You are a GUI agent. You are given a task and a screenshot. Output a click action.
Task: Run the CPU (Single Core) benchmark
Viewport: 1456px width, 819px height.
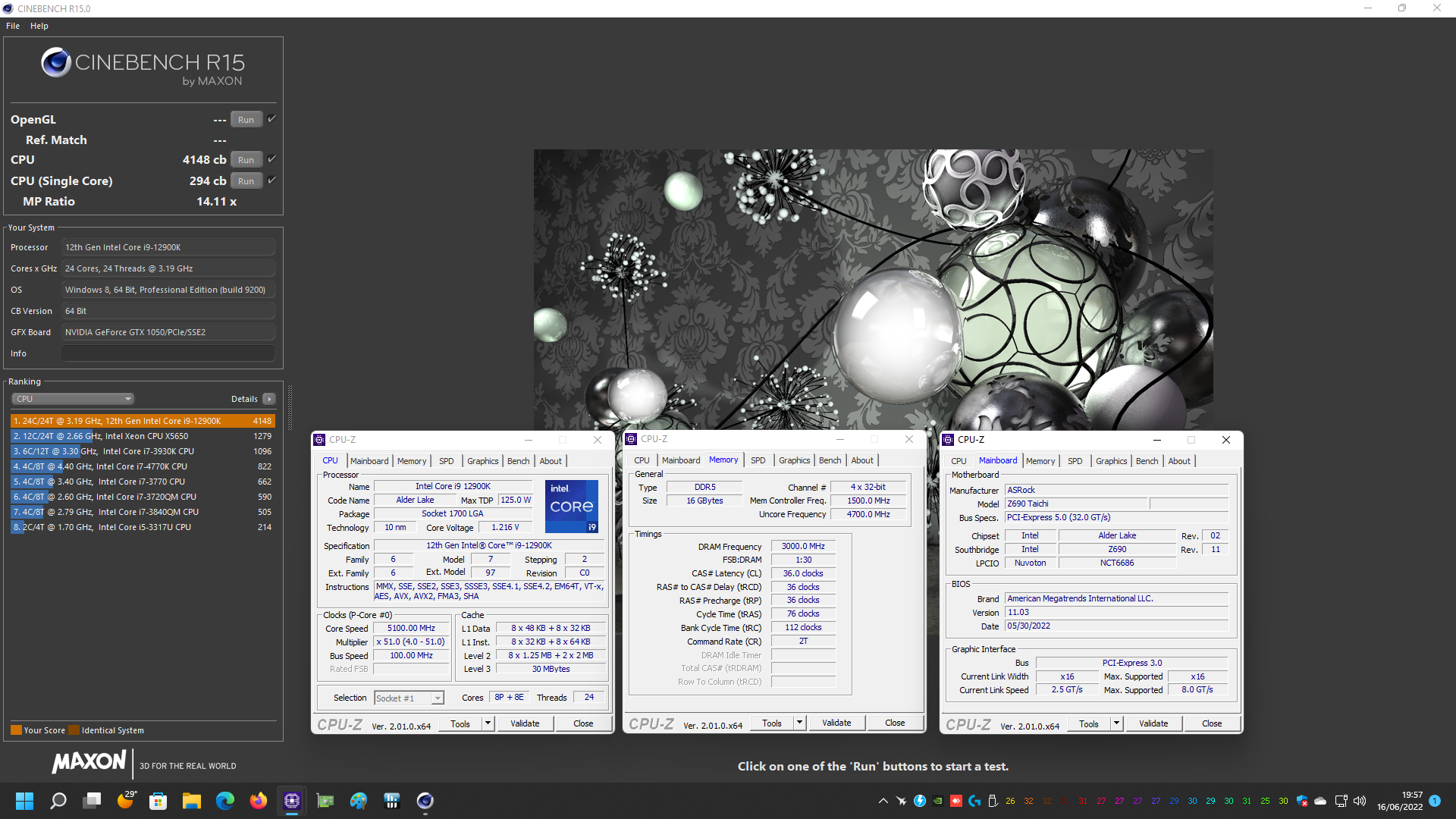246,181
